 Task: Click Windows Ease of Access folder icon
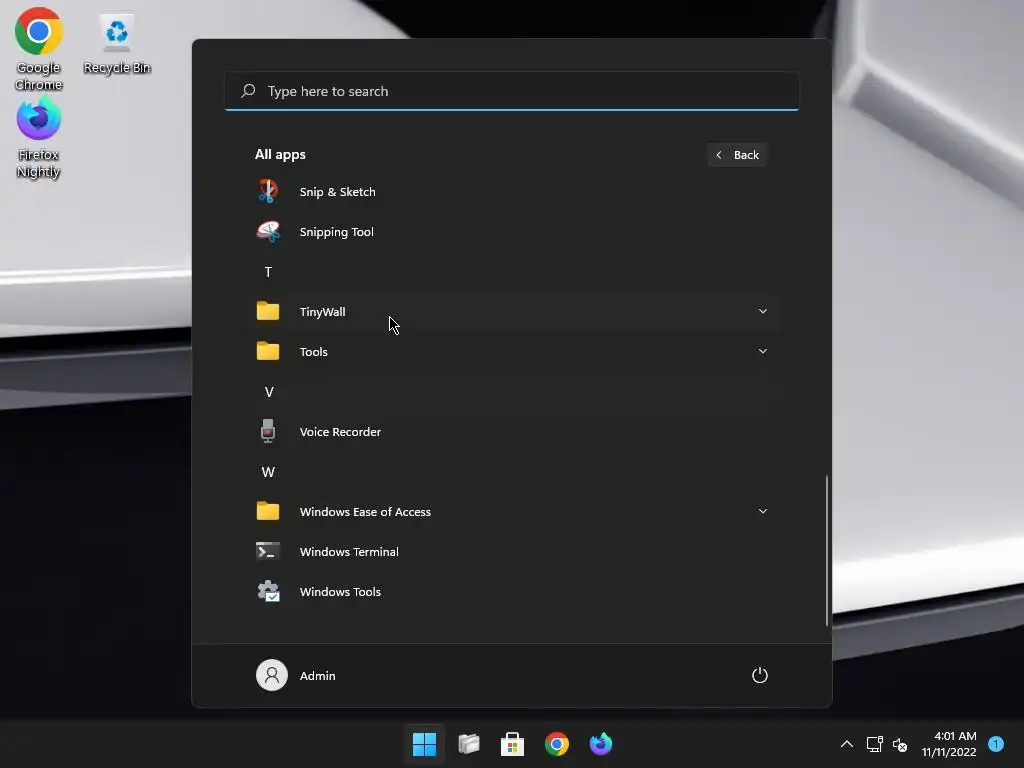tap(268, 511)
